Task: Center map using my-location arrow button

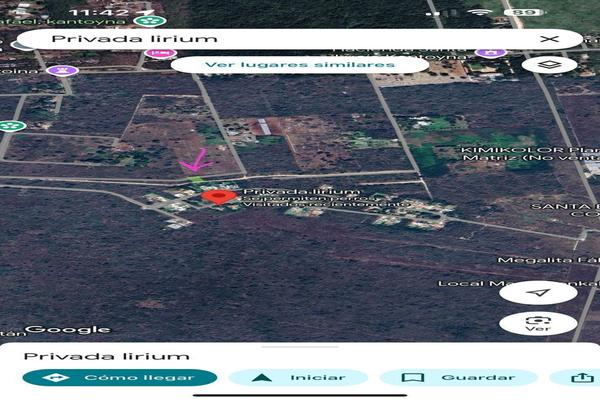Action: (x=538, y=292)
